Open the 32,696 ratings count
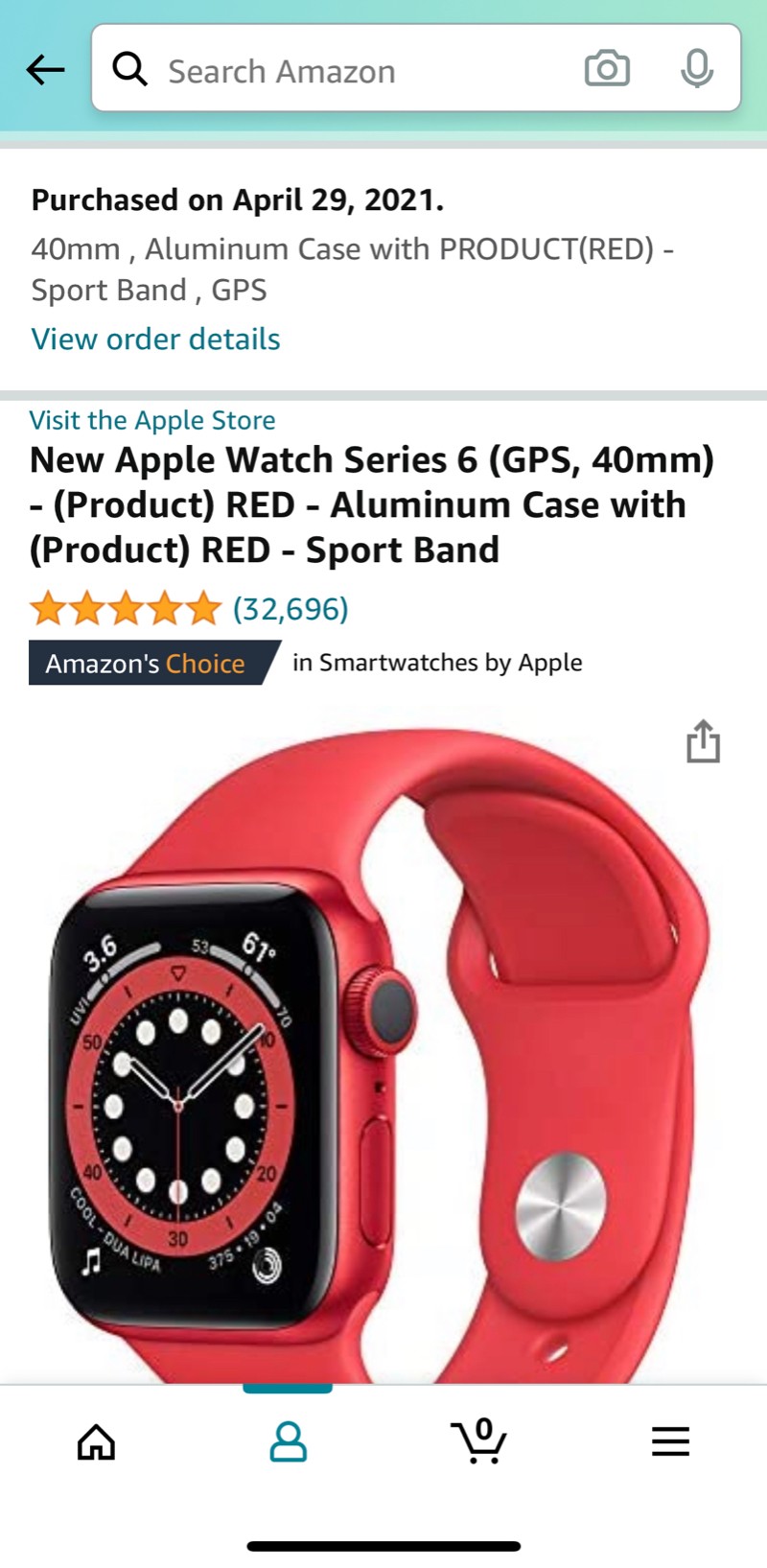 coord(291,609)
